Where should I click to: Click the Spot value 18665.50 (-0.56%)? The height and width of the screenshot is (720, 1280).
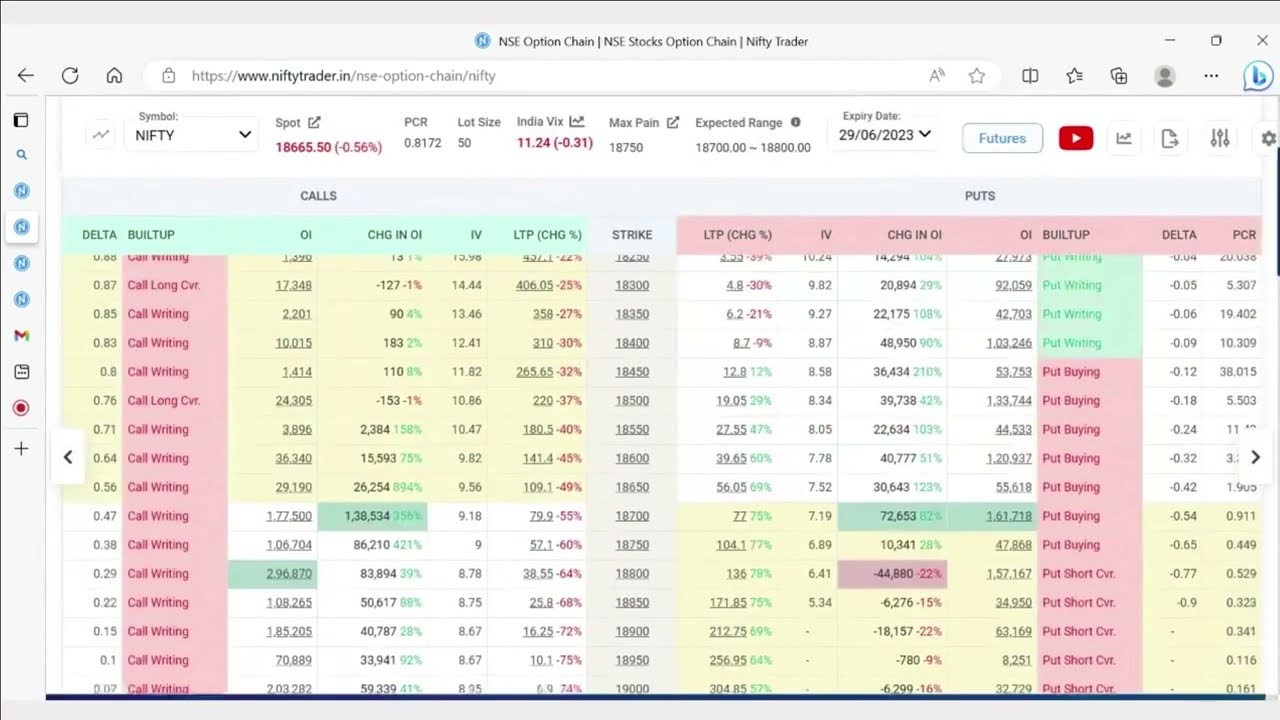pyautogui.click(x=329, y=147)
